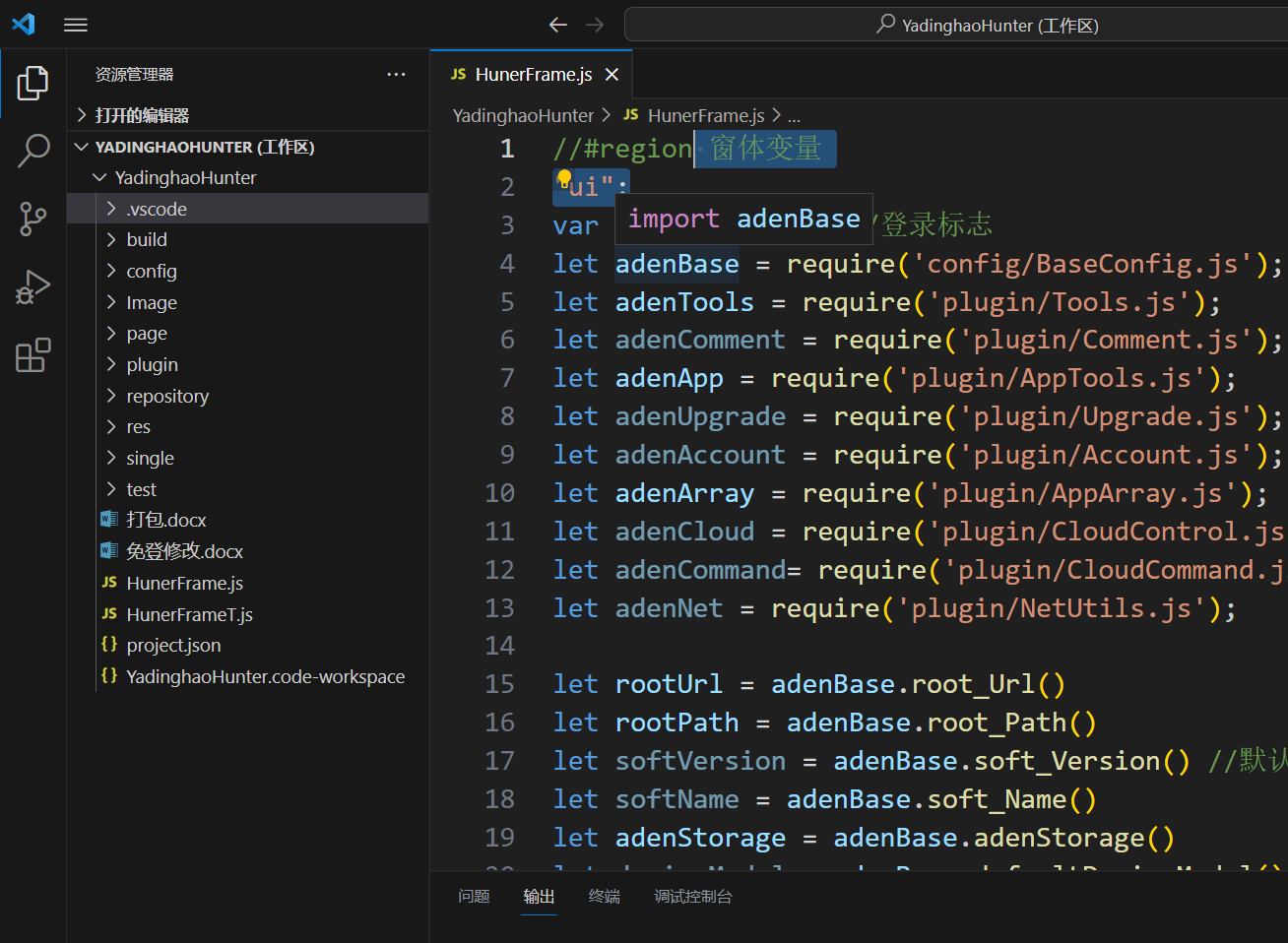Click the 资源管理器 panel title

click(134, 75)
